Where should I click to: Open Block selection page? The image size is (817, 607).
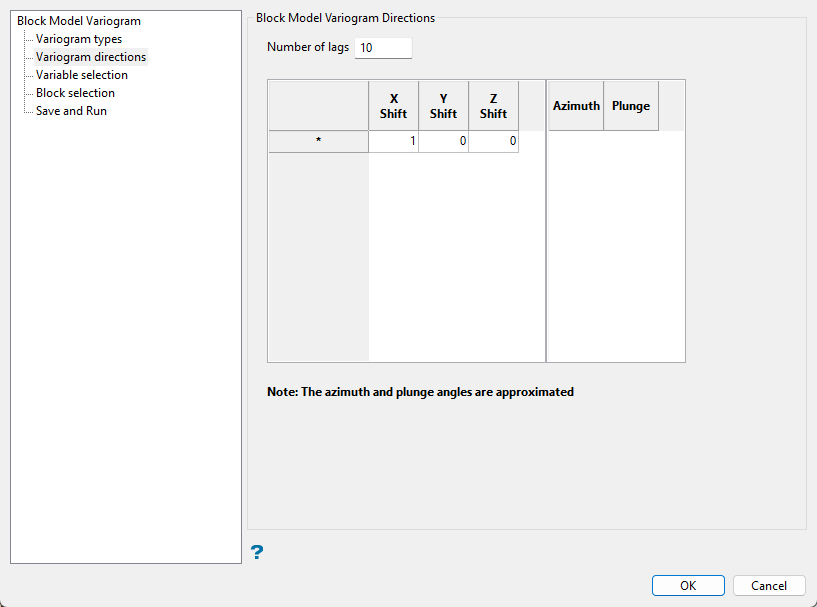(75, 93)
